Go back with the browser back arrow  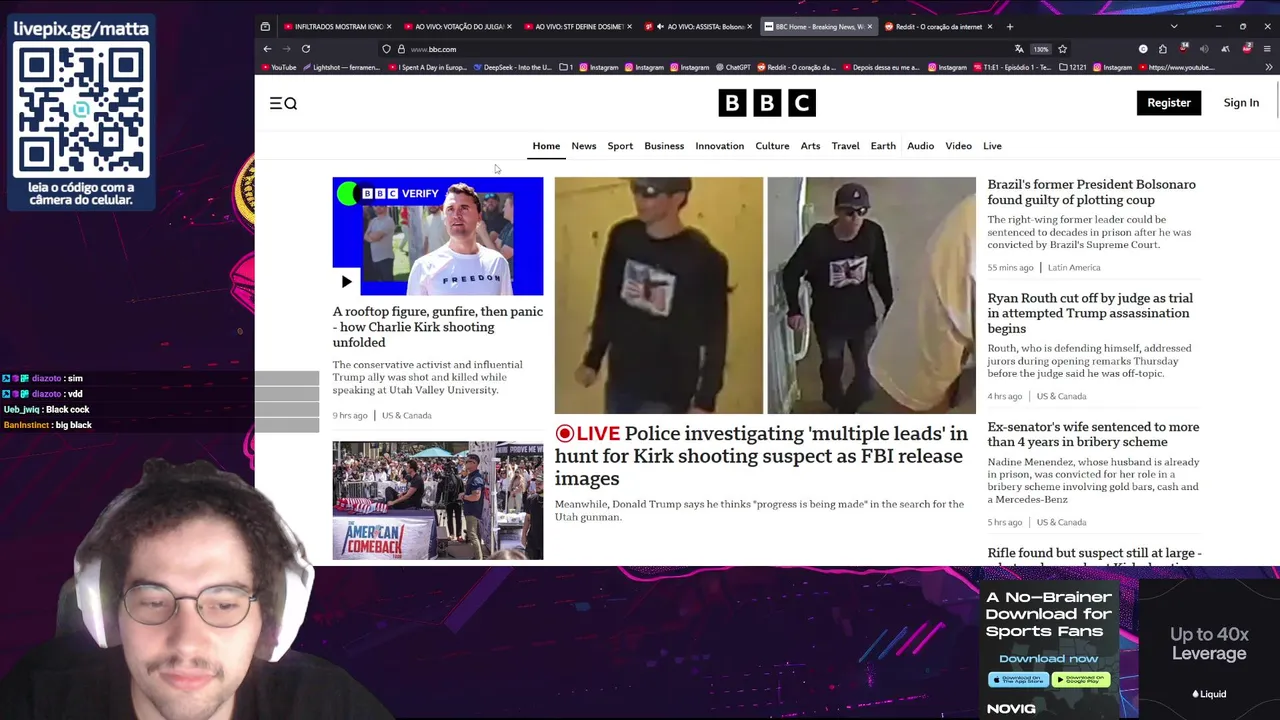point(267,49)
